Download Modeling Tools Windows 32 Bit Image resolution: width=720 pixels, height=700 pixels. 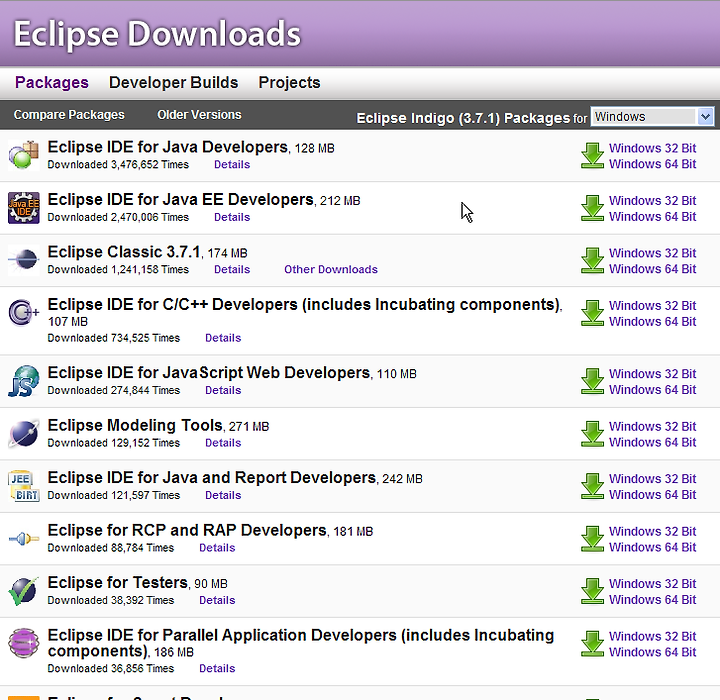652,426
